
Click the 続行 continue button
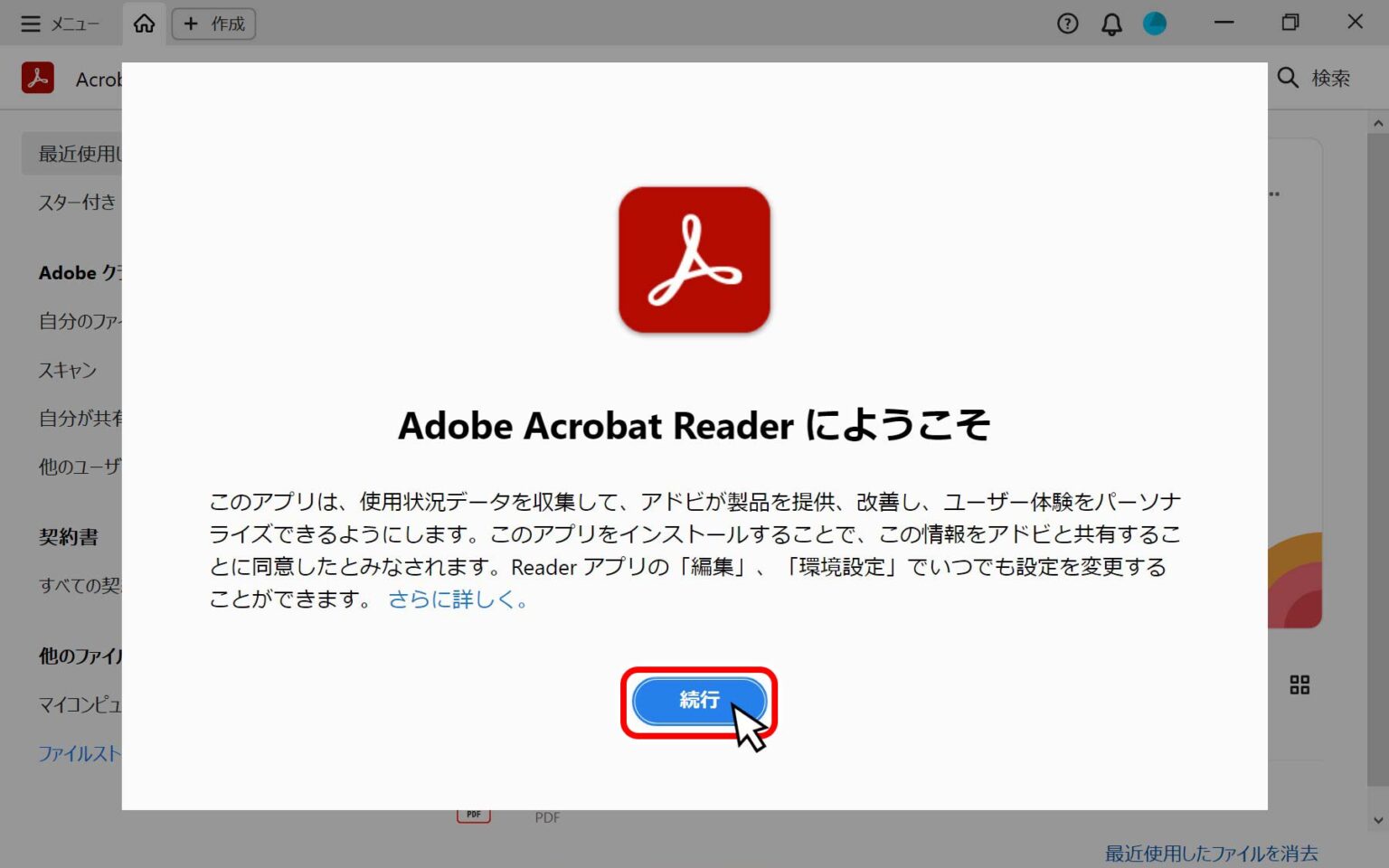click(697, 701)
